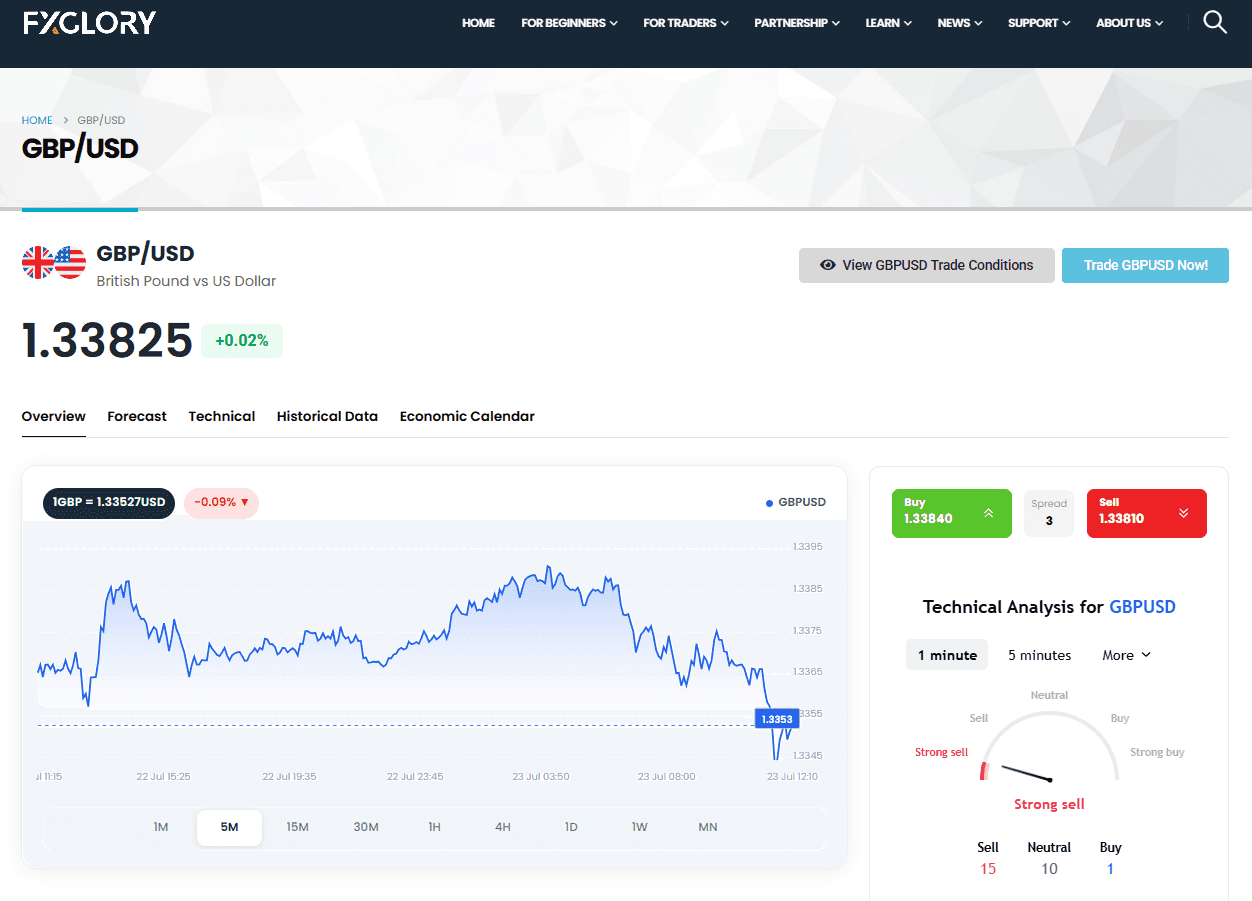Click the UK and US flags icon

[54, 262]
